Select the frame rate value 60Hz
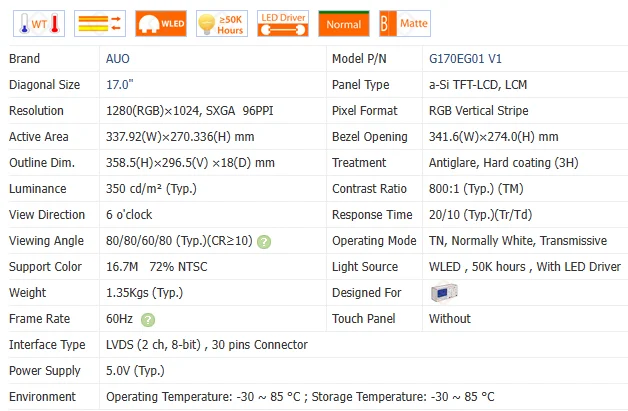 point(119,319)
